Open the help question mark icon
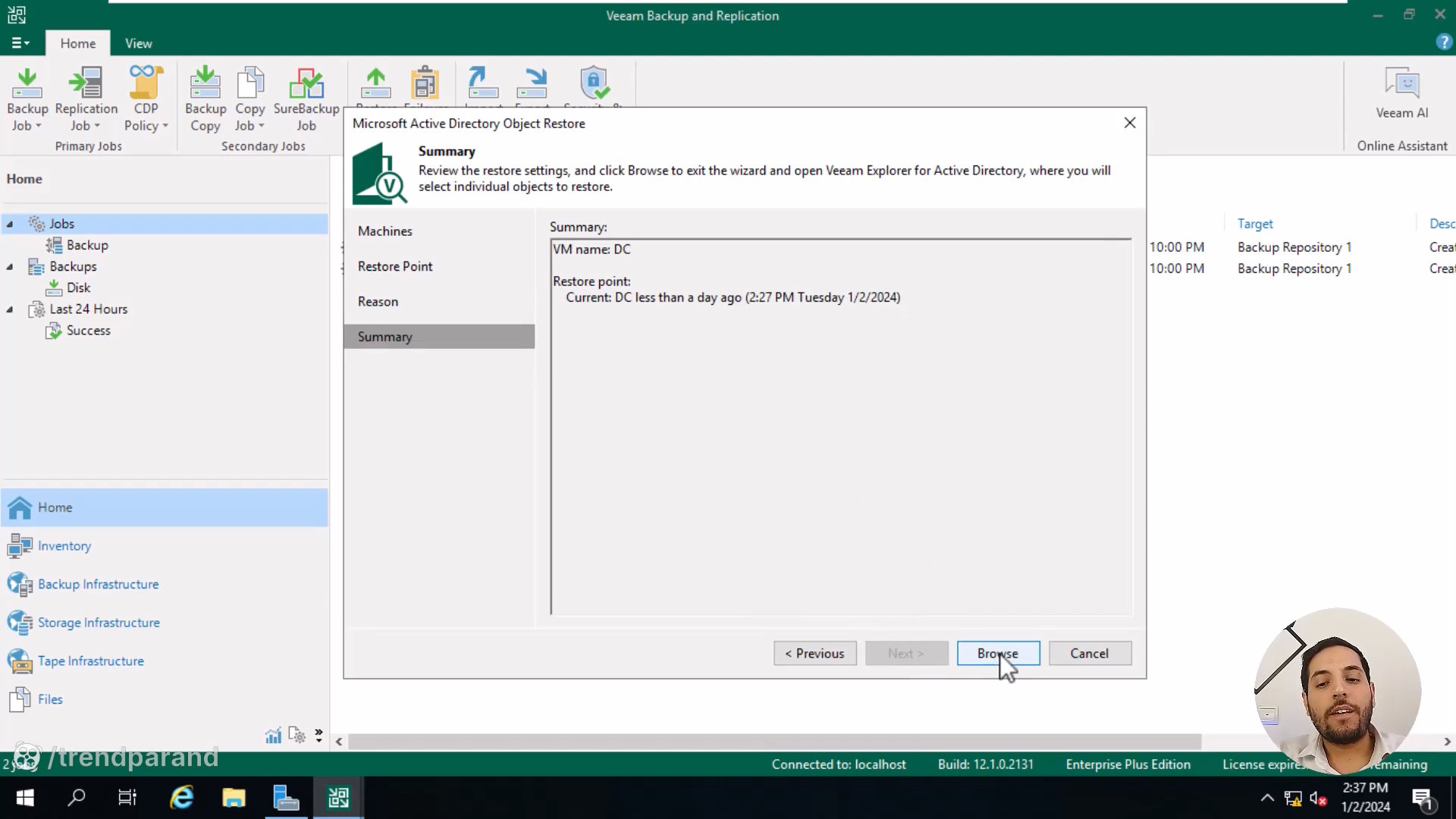The height and width of the screenshot is (819, 1456). tap(1444, 43)
